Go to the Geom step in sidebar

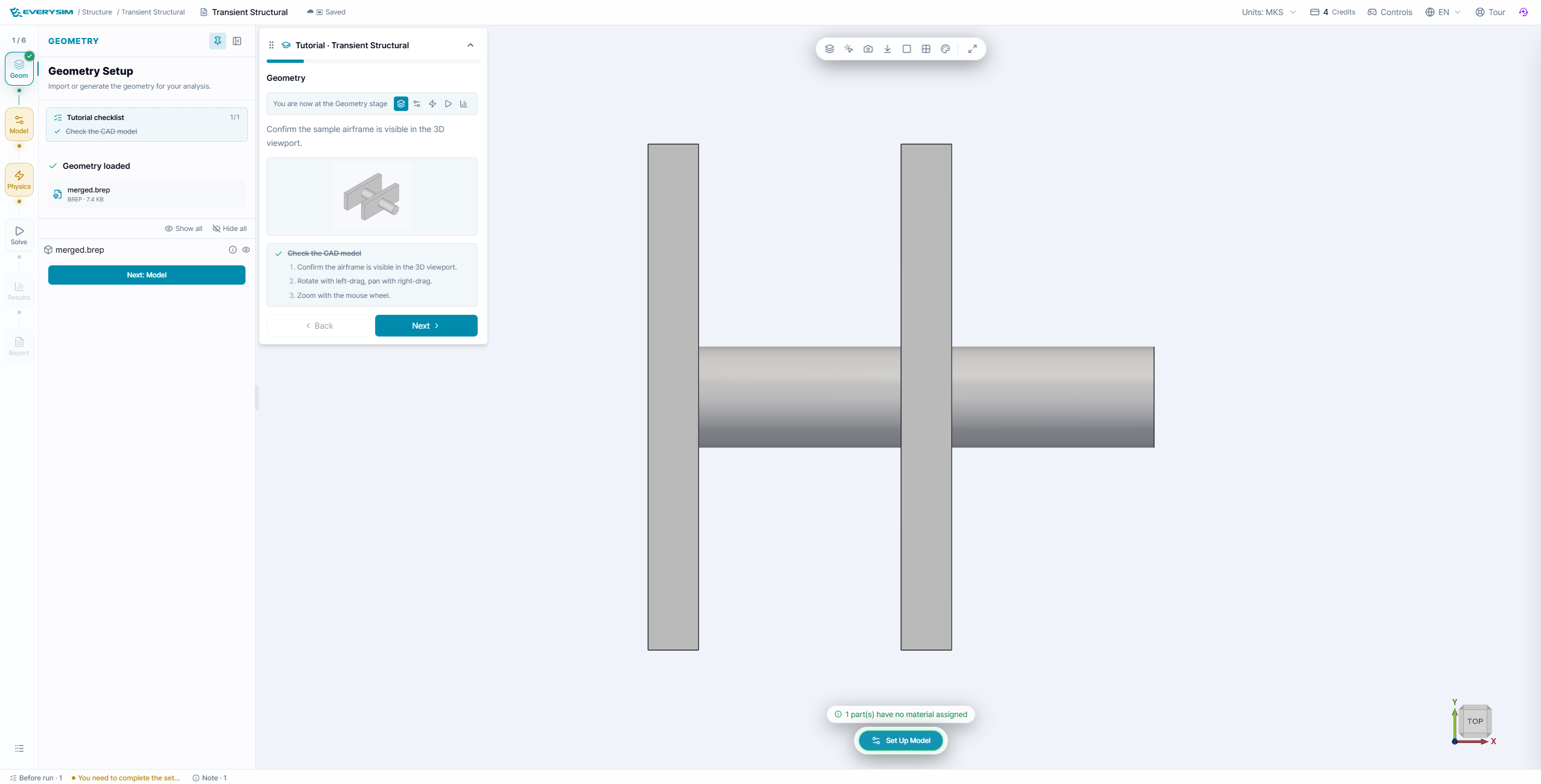pyautogui.click(x=19, y=69)
